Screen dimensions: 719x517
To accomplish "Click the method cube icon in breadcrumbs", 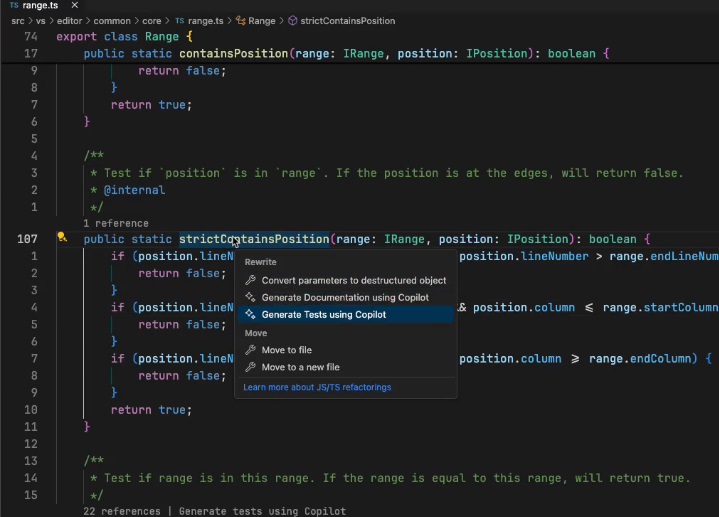I will click(293, 21).
